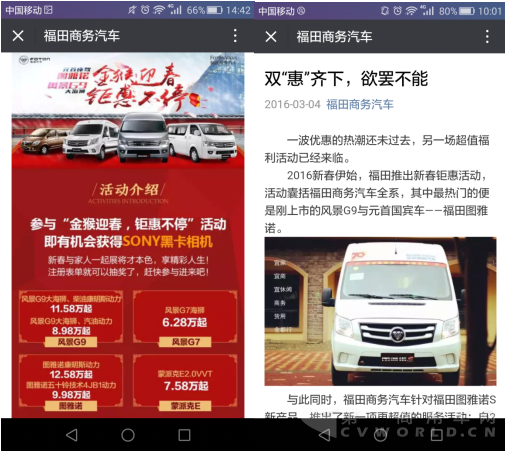The image size is (505, 451).
Task: Close the left 福田商务汽车 page with X
Action: (x=18, y=36)
